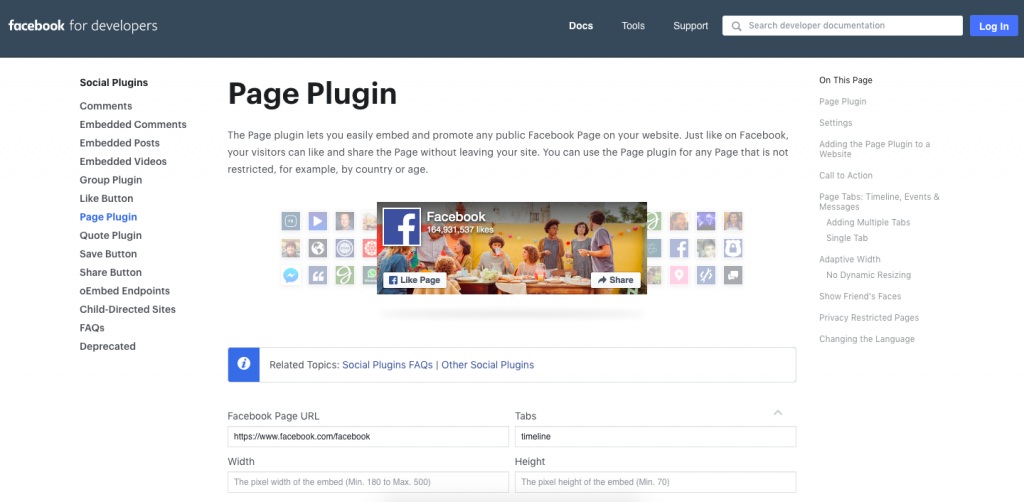Viewport: 1024px width, 502px height.
Task: Open FAQs in the left sidebar
Action: [x=92, y=328]
